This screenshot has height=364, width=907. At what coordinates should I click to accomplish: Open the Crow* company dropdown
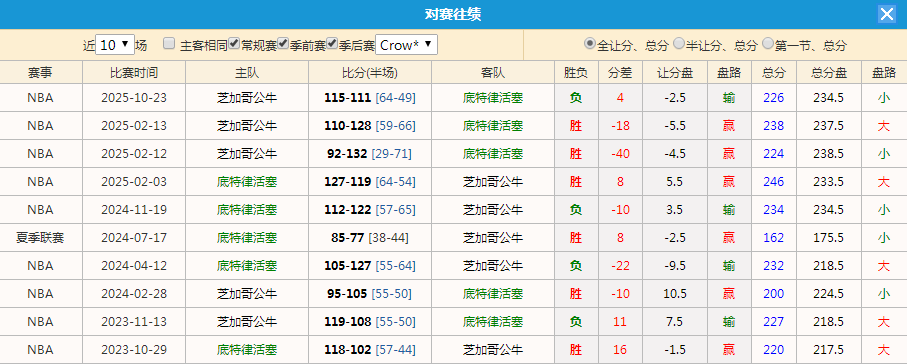406,45
